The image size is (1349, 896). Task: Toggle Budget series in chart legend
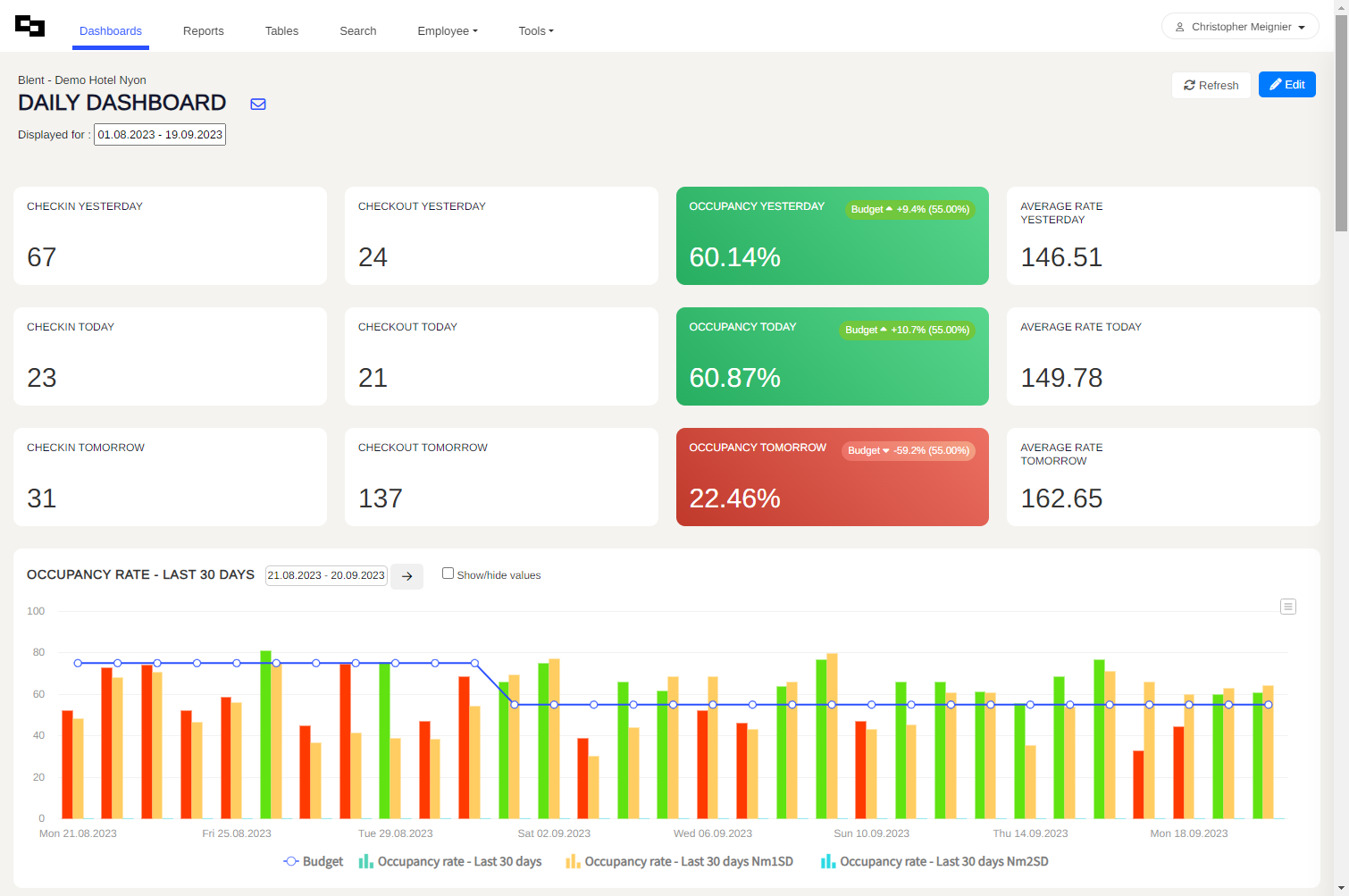click(x=314, y=862)
